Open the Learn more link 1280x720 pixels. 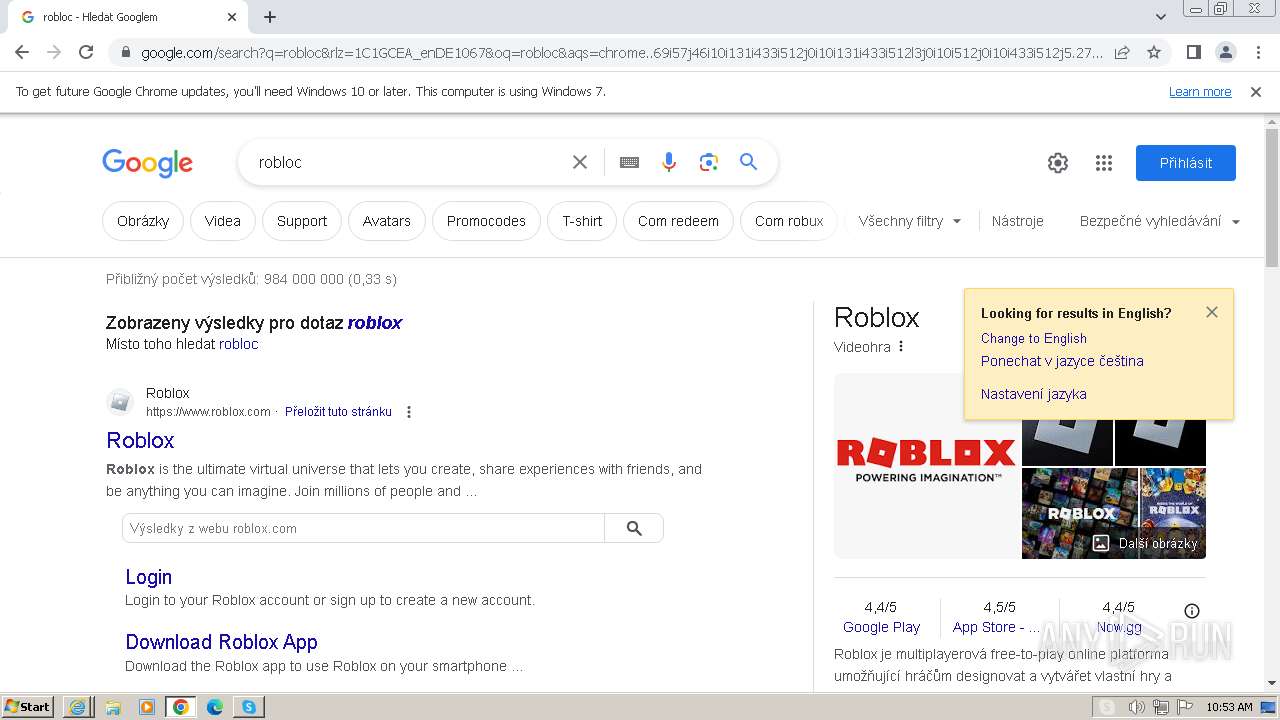(x=1200, y=91)
